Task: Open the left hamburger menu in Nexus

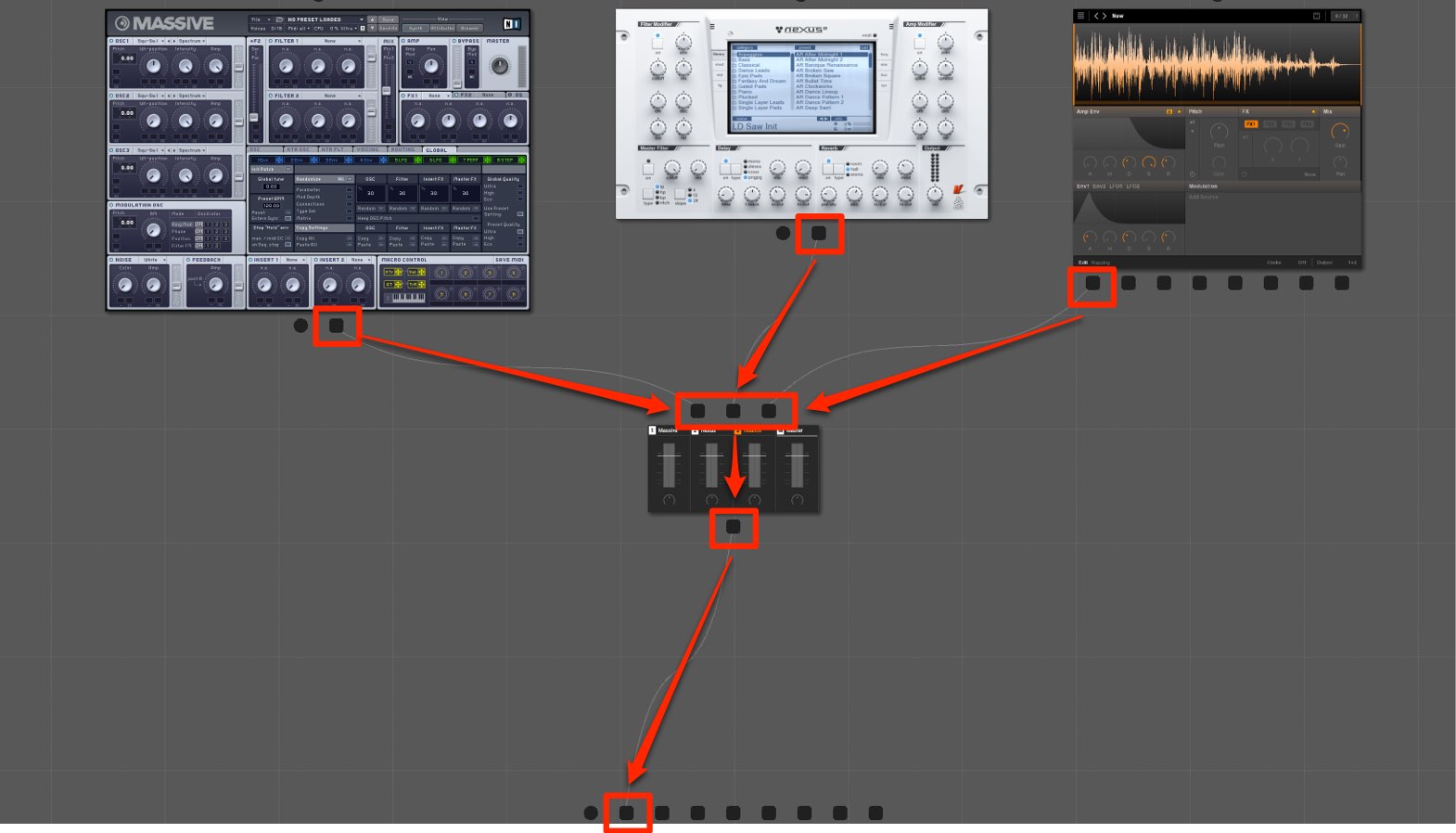Action: (712, 26)
